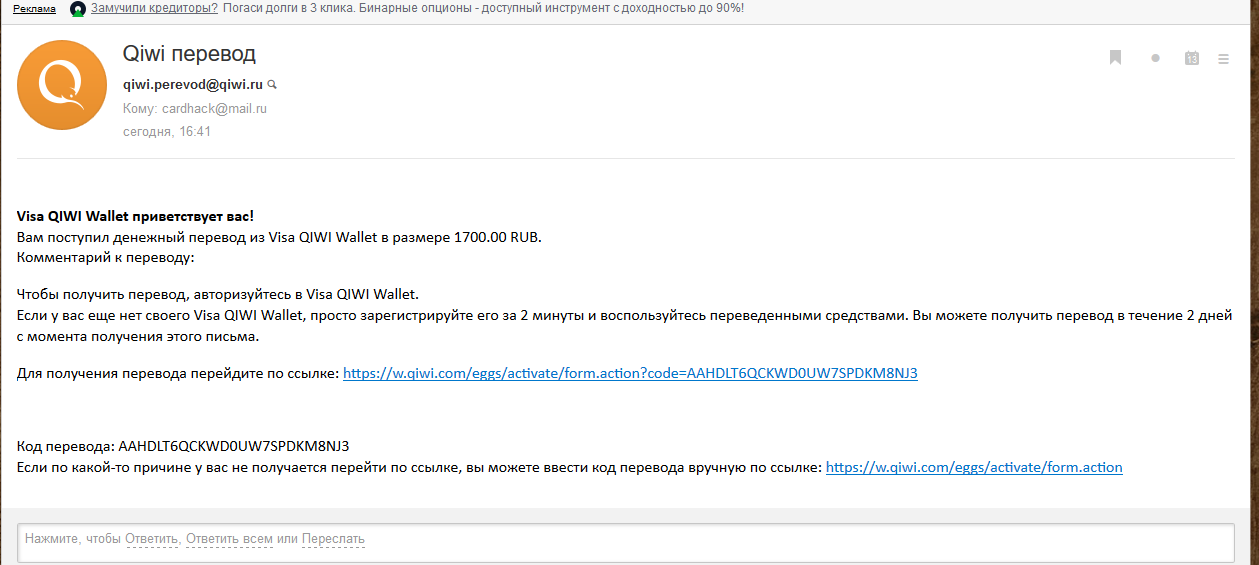This screenshot has width=1259, height=565.
Task: Open the manual code entry form.action link
Action: (x=974, y=467)
